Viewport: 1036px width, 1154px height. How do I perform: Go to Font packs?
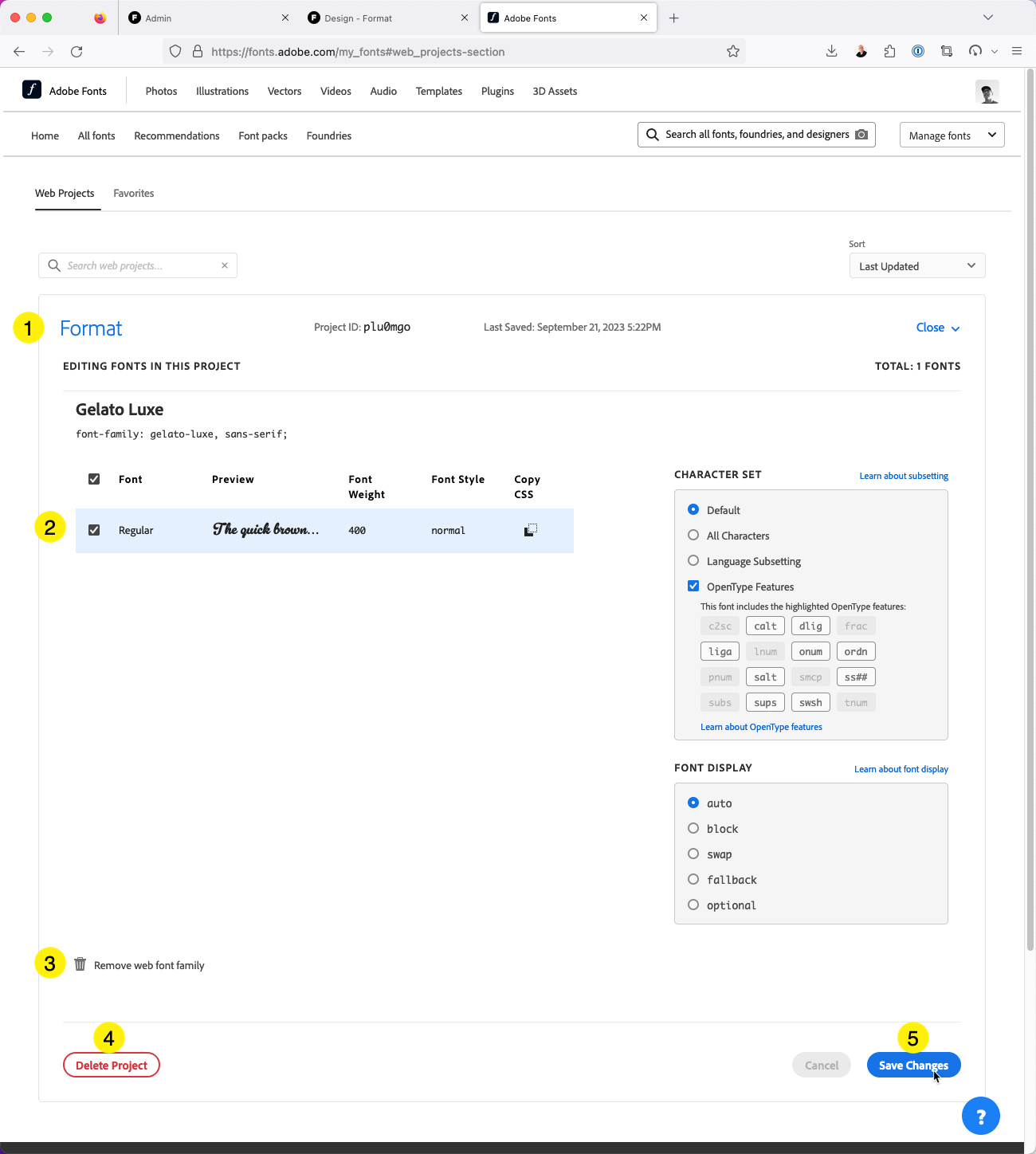[263, 135]
